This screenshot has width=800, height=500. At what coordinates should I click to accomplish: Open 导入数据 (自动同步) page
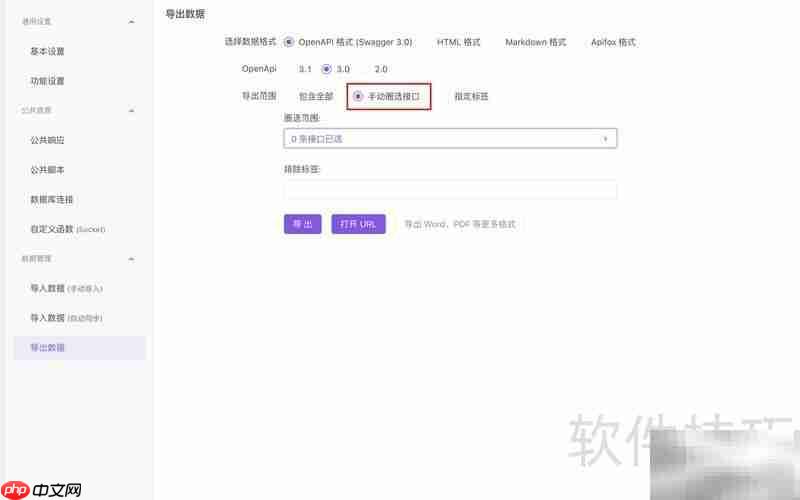66,318
